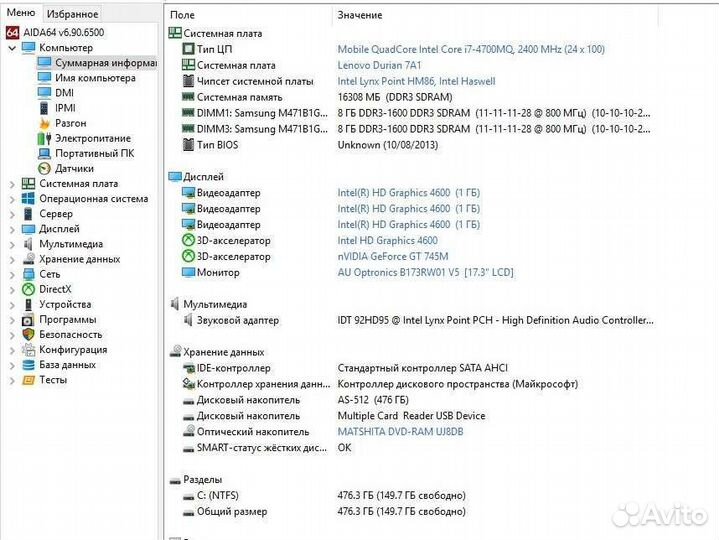Image resolution: width=719 pixels, height=540 pixels.
Task: Collapse the Компьютер tree node
Action: click(x=12, y=48)
